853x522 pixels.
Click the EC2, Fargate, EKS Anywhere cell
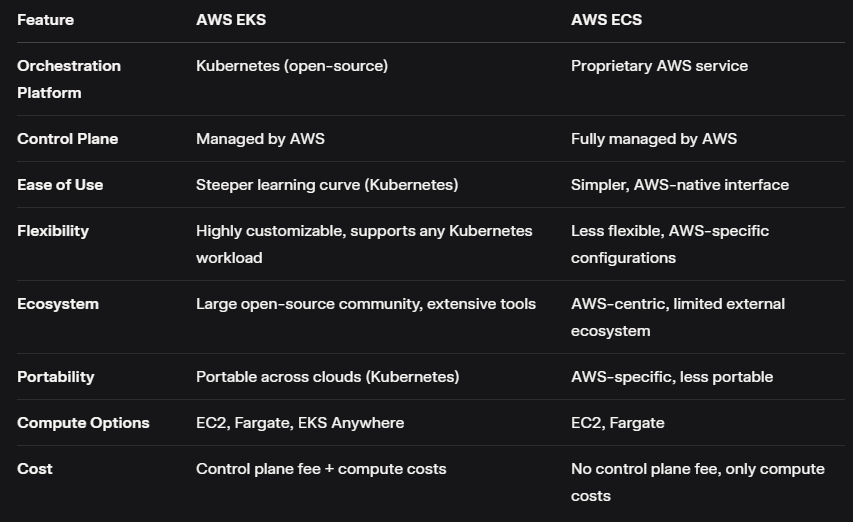point(300,423)
